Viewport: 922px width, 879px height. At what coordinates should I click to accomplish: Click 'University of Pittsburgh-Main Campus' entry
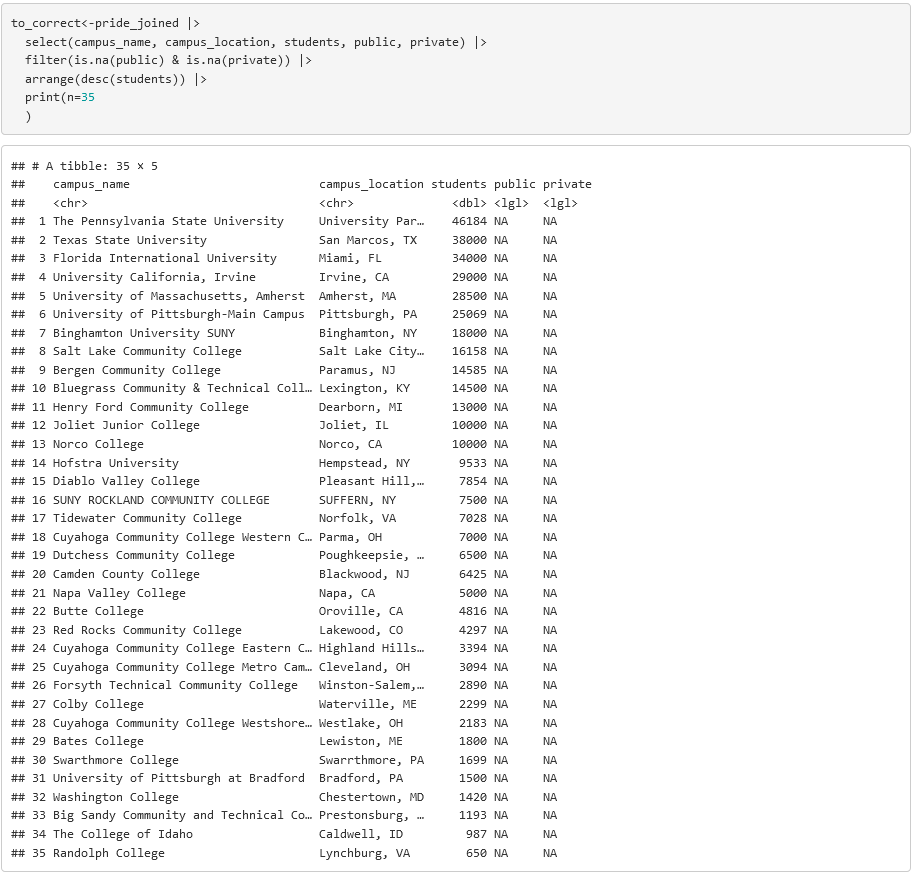tap(179, 315)
